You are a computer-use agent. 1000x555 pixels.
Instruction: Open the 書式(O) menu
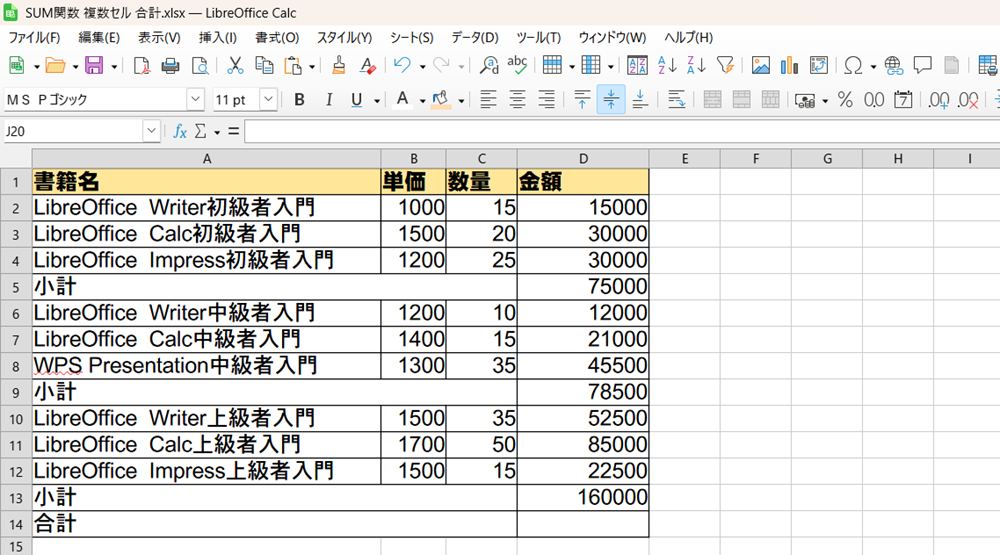tap(277, 38)
